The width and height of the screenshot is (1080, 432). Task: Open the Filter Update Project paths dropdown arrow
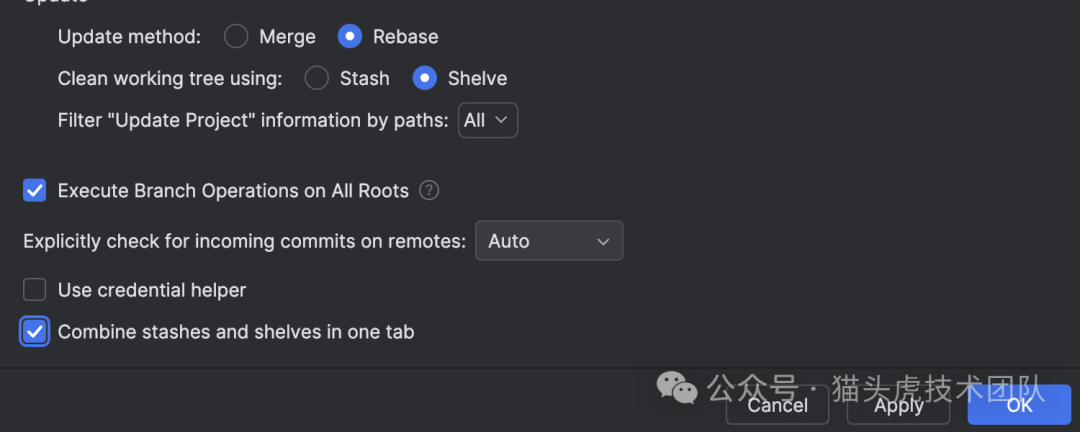coord(501,120)
